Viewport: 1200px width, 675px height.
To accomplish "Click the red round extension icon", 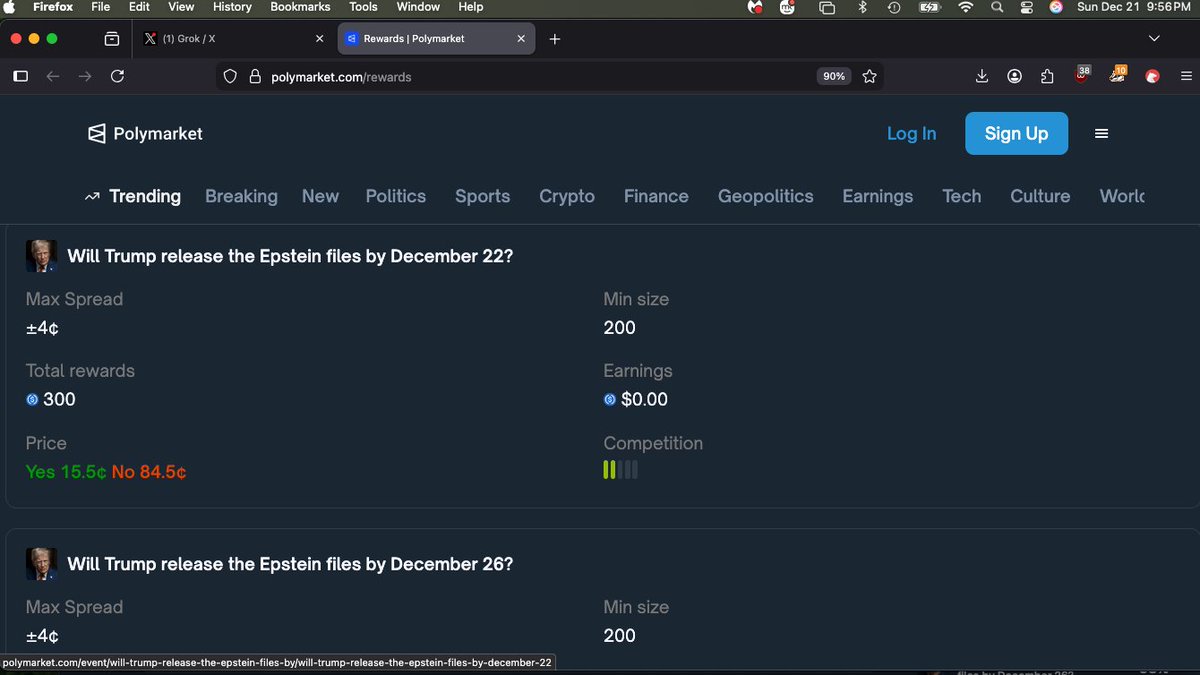I will pos(1152,76).
